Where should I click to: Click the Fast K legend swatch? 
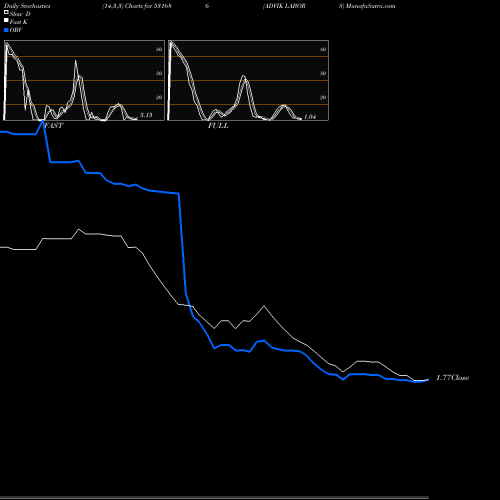point(6,20)
